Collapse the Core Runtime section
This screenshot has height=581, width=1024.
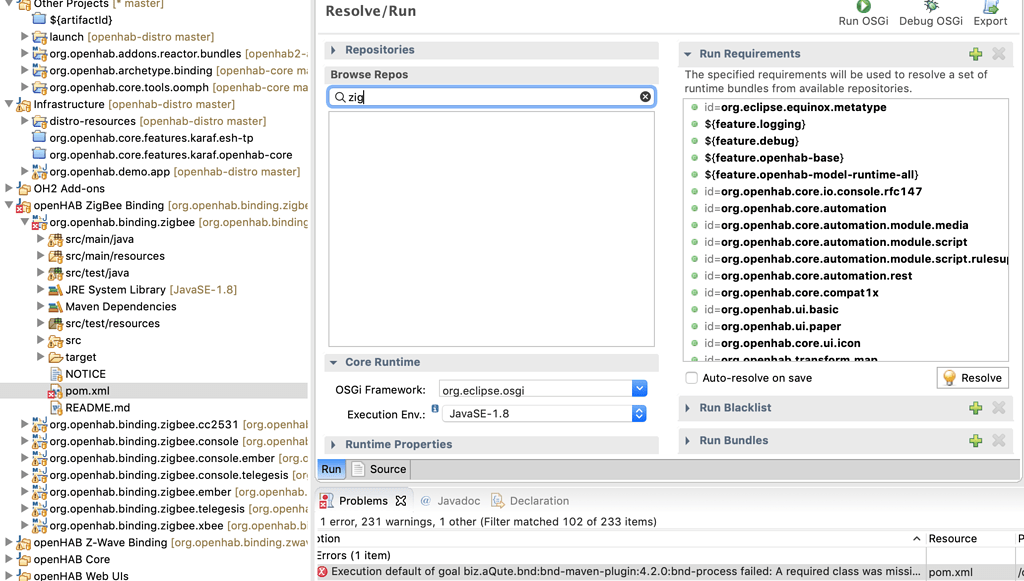333,362
